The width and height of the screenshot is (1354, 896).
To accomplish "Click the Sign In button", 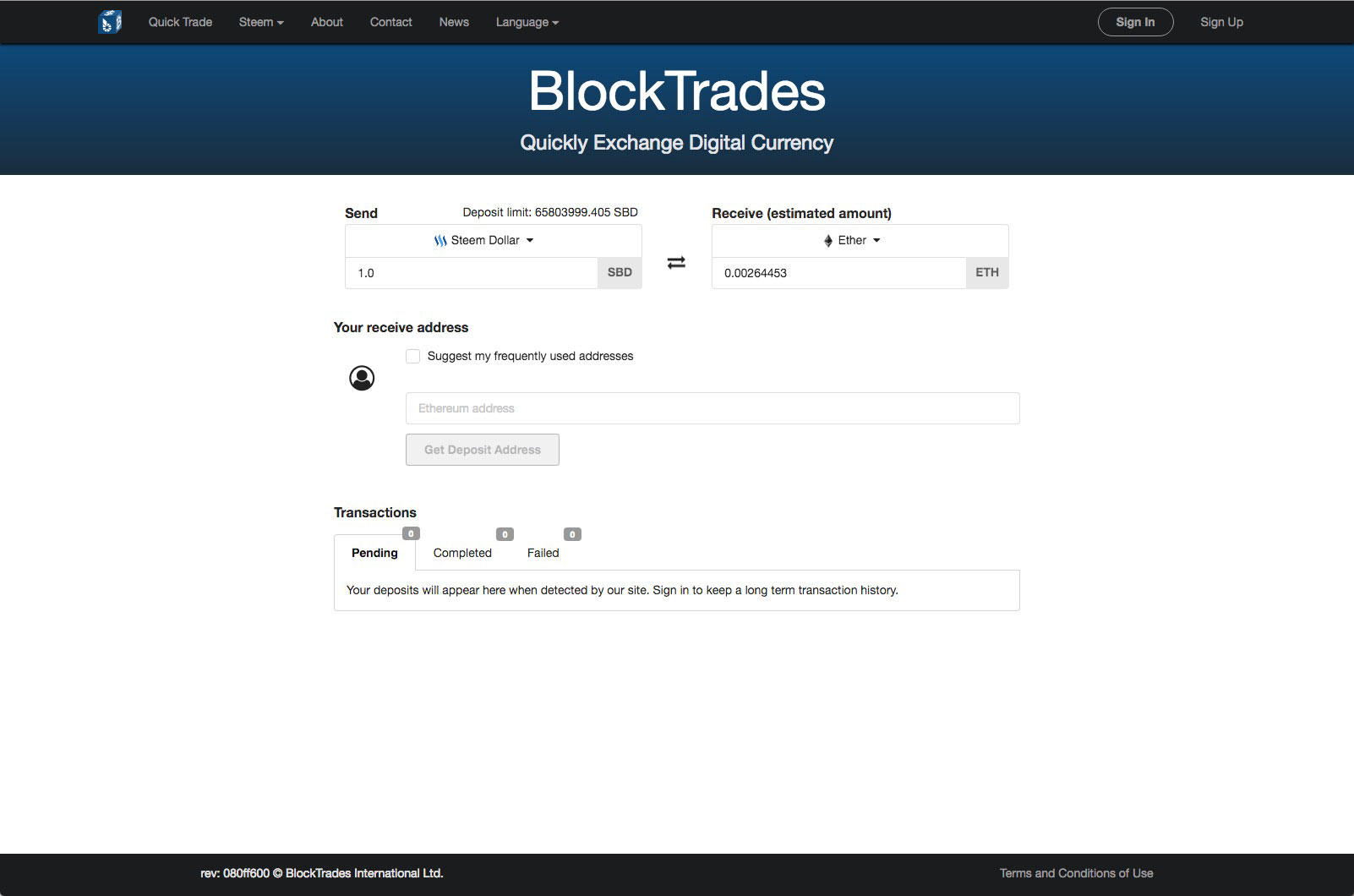I will [x=1135, y=22].
